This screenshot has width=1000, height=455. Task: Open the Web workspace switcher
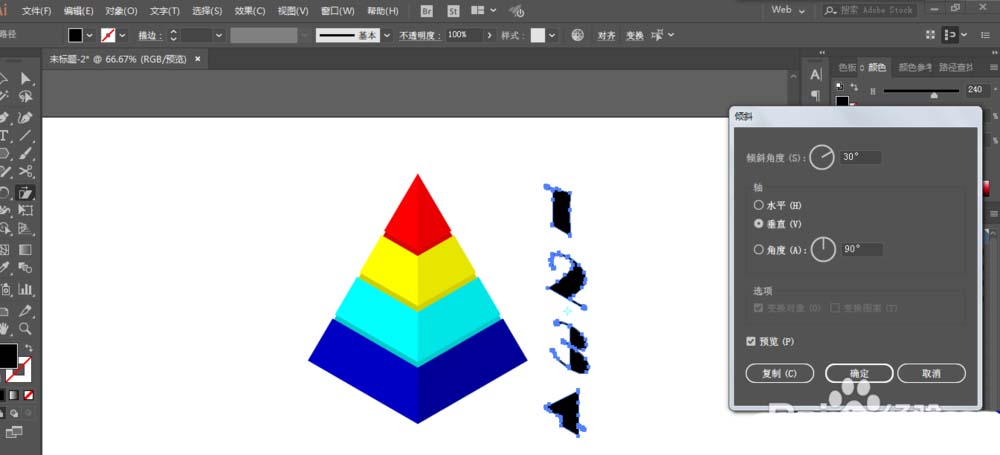coord(788,10)
